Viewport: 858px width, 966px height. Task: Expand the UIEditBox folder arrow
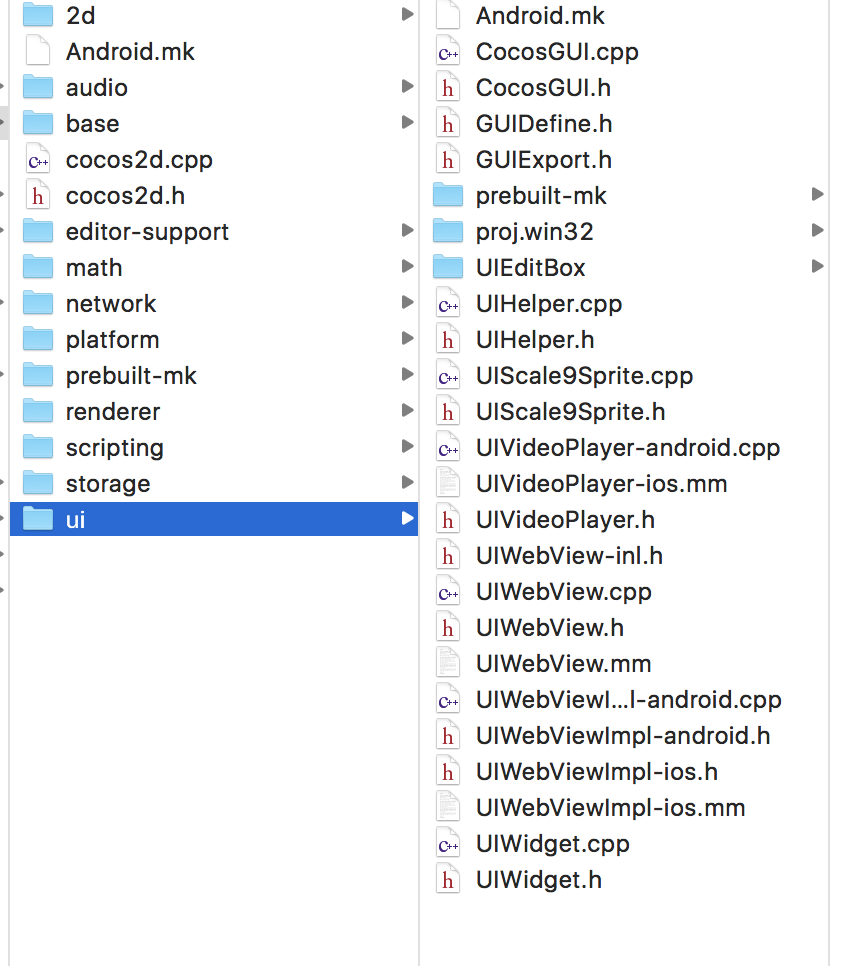[x=817, y=266]
